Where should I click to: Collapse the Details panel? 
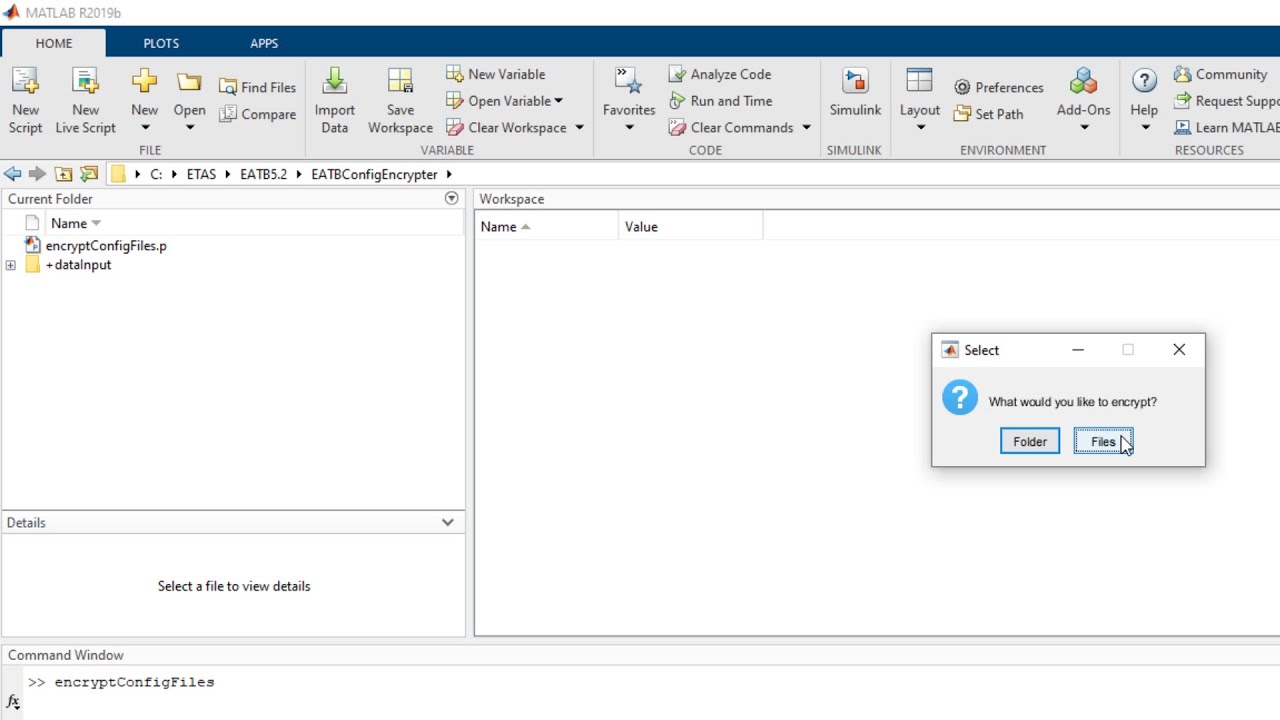(447, 522)
